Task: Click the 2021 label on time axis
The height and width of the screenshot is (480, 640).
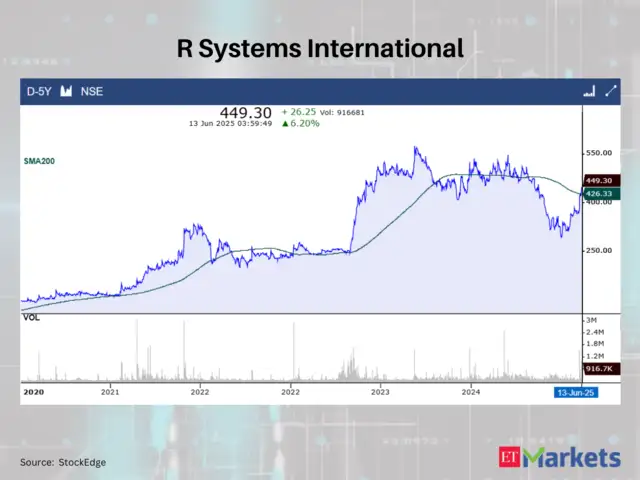Action: pyautogui.click(x=110, y=392)
